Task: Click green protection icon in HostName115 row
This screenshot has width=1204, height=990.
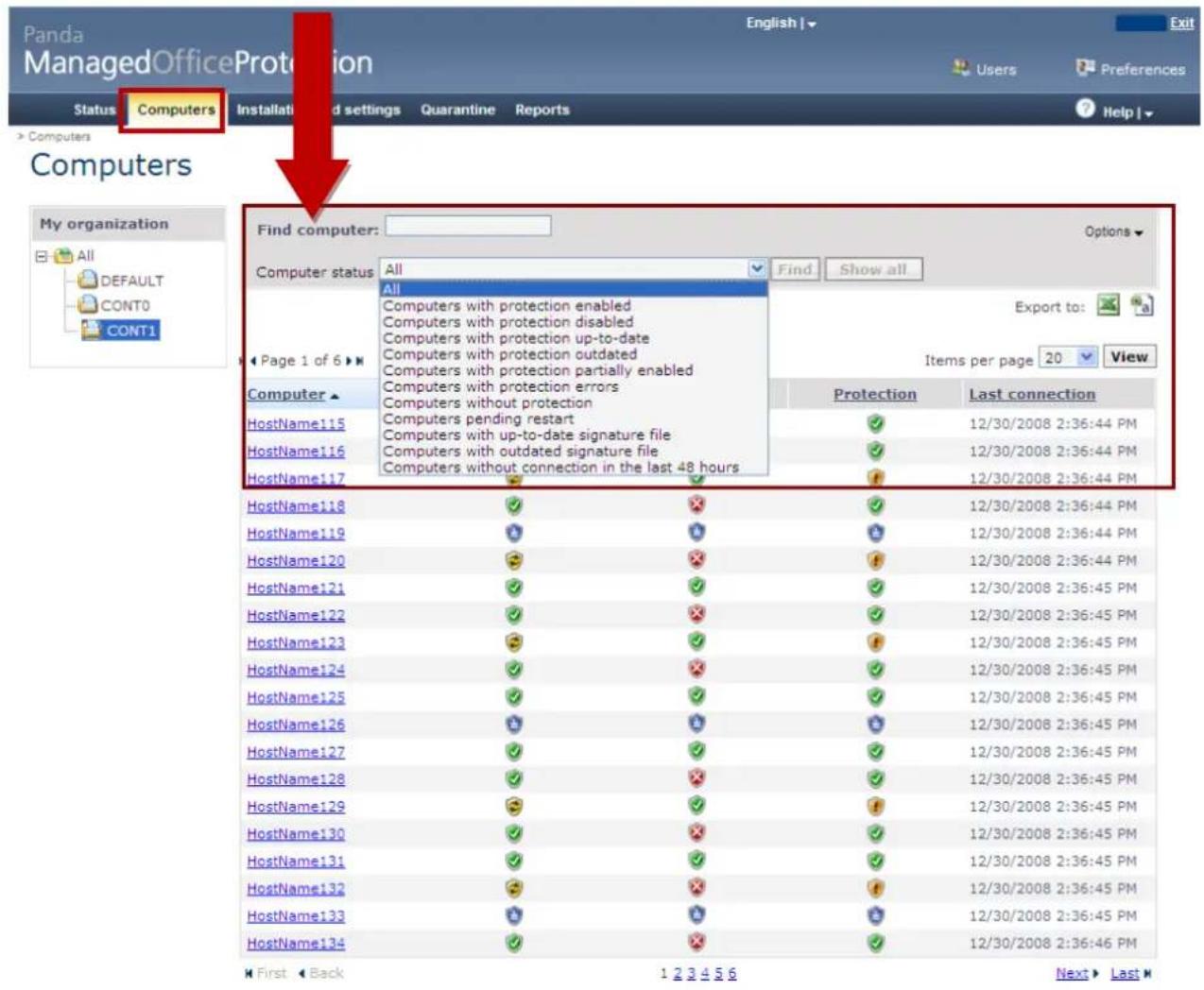Action: tap(876, 423)
